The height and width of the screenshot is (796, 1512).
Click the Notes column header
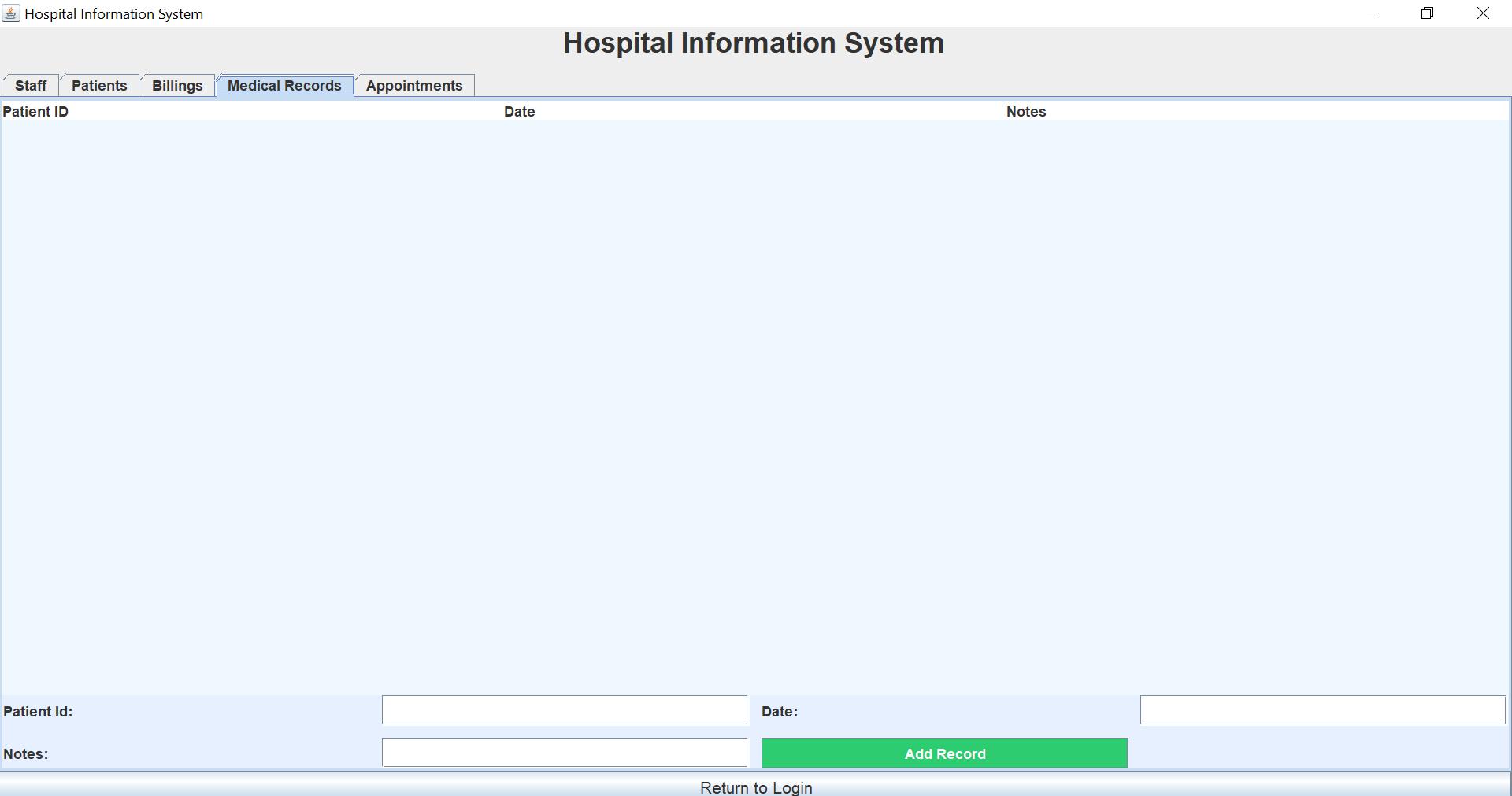pyautogui.click(x=1257, y=112)
